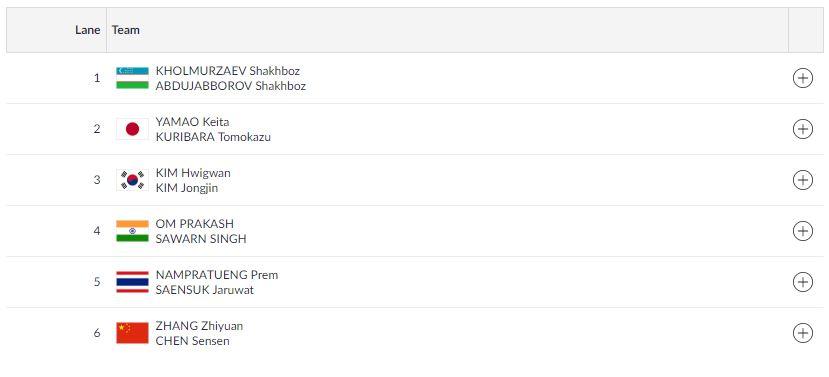This screenshot has width=829, height=377.
Task: Open plus icon for India team
Action: click(803, 231)
